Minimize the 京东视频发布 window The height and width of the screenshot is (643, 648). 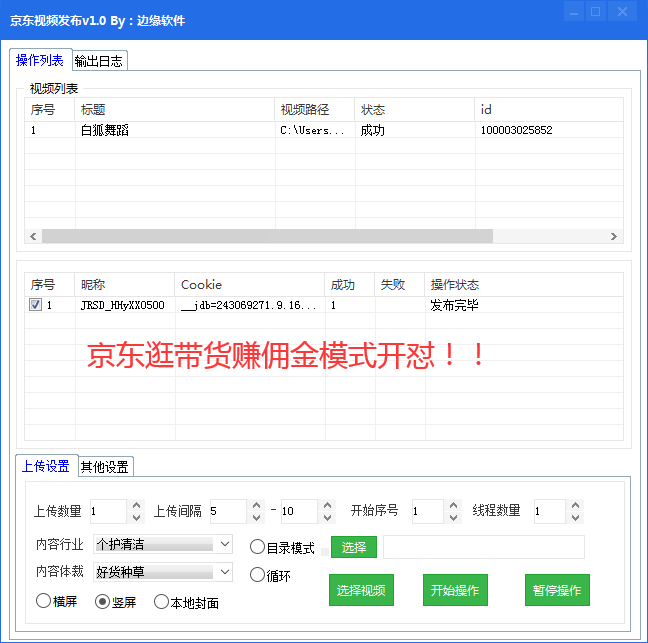coord(574,12)
